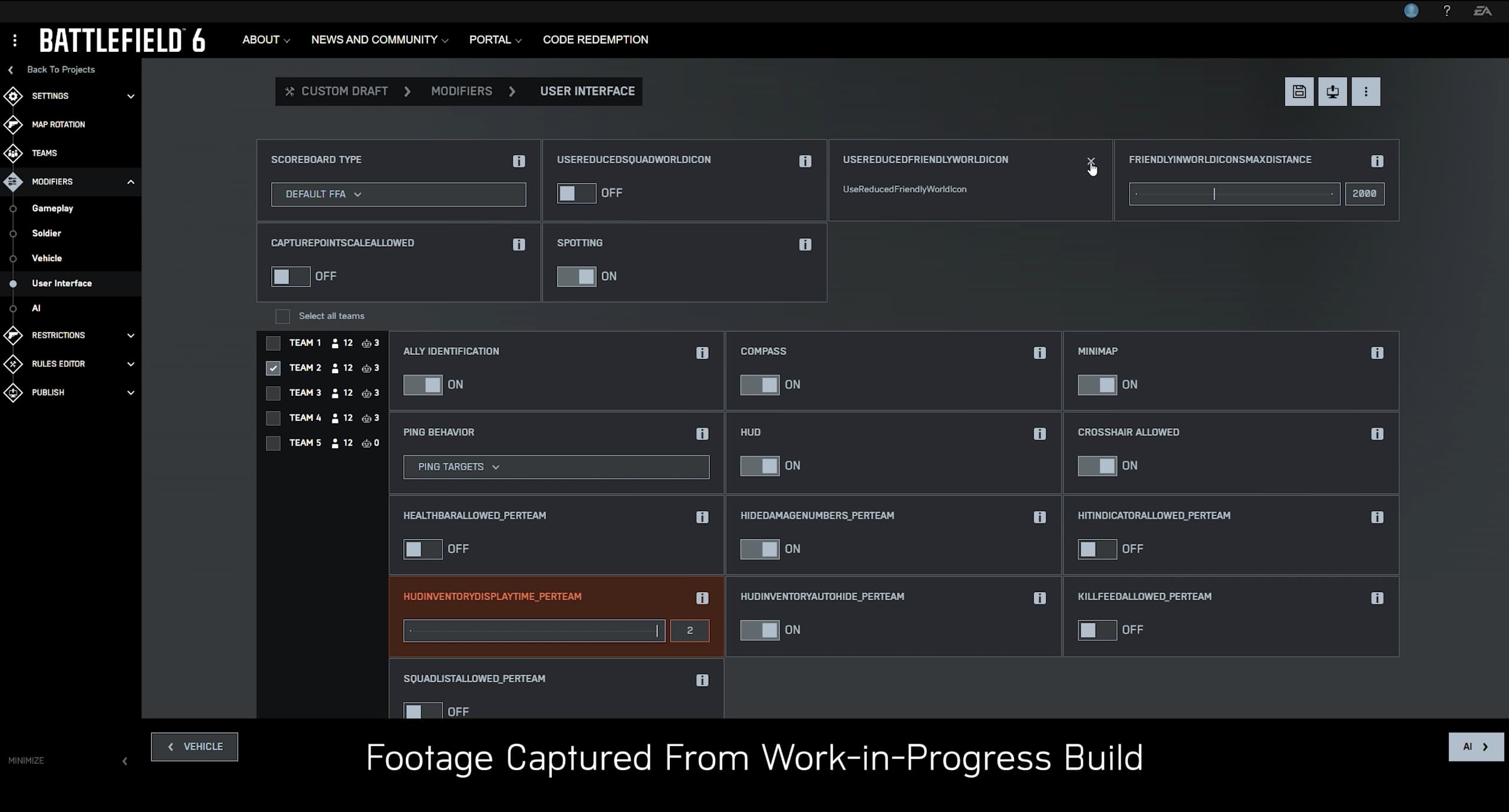Click the Vehicle back button
This screenshot has width=1509, height=812.
pos(194,747)
